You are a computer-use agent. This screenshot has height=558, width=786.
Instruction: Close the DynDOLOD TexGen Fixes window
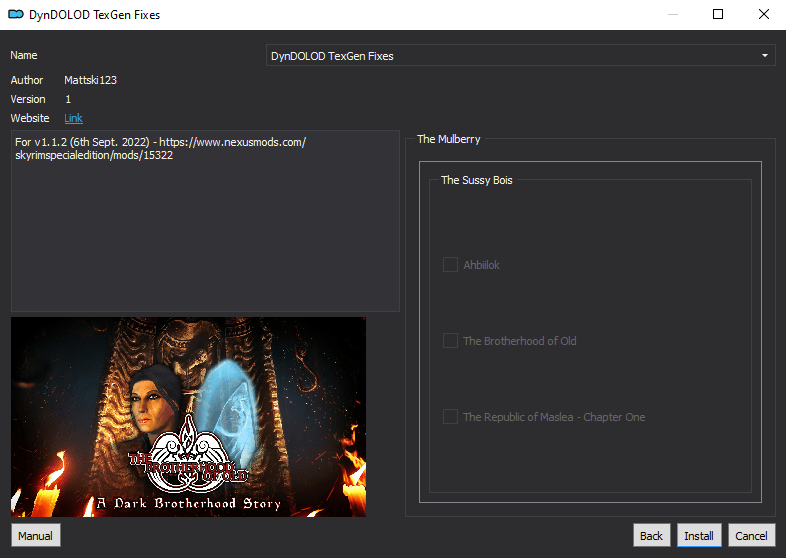[x=763, y=15]
